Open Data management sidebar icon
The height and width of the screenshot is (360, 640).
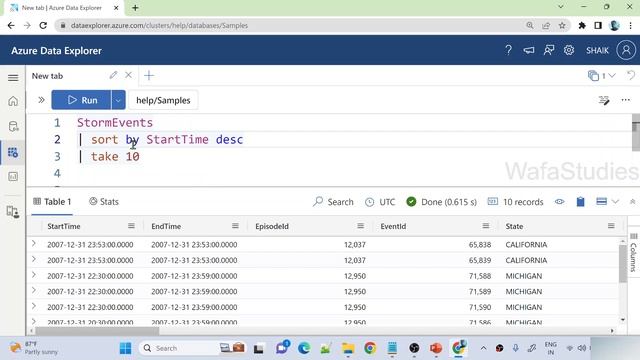click(13, 126)
